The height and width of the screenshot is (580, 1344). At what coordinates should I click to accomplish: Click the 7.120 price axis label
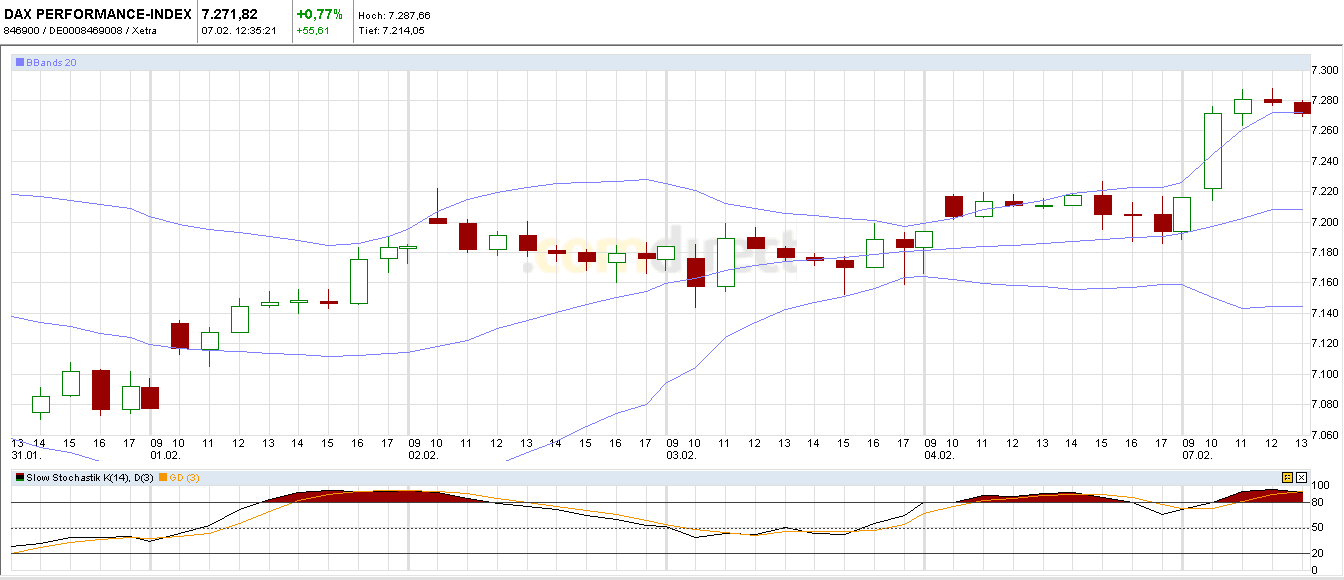tap(1324, 344)
